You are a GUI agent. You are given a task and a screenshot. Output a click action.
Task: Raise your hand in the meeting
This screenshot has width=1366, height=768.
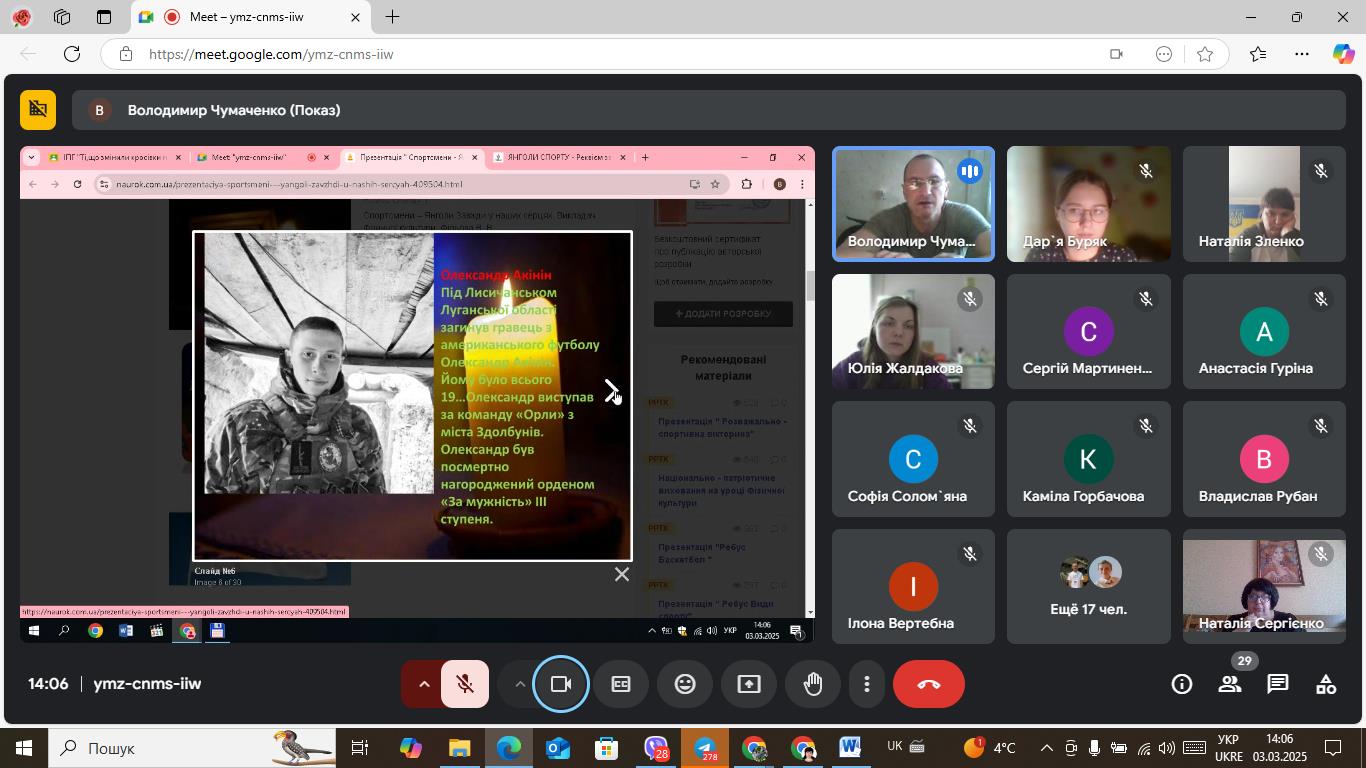pyautogui.click(x=813, y=684)
